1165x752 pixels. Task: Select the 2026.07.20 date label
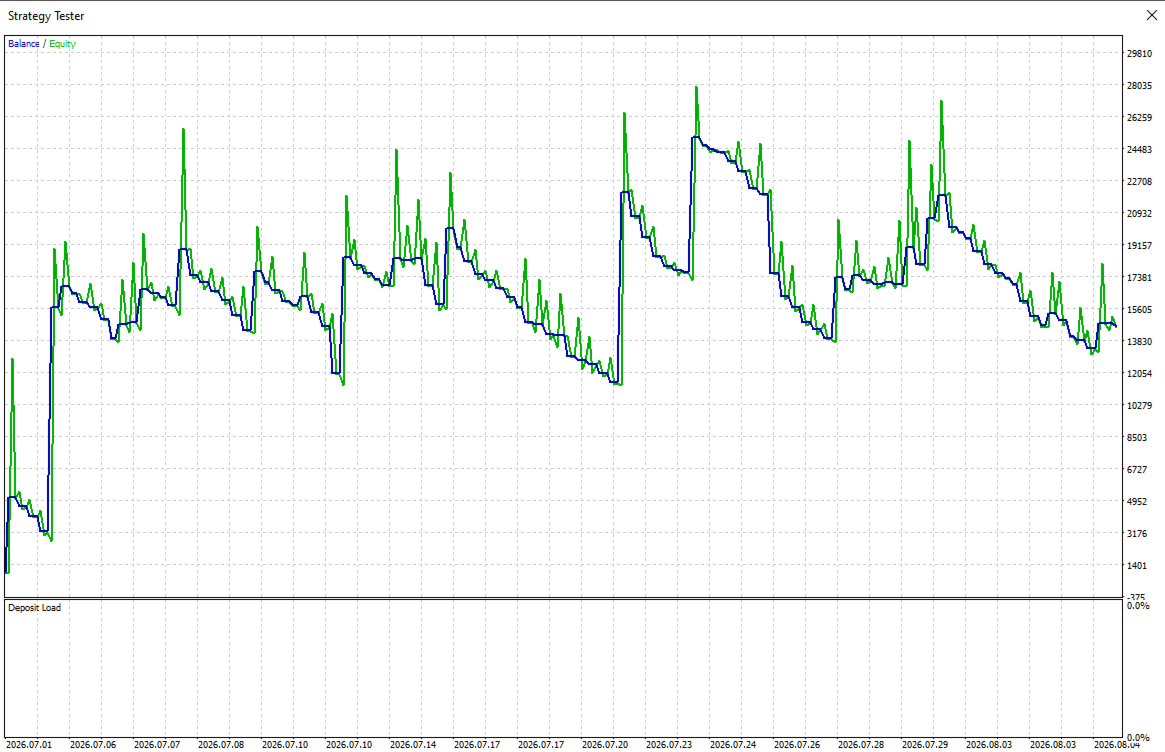605,744
